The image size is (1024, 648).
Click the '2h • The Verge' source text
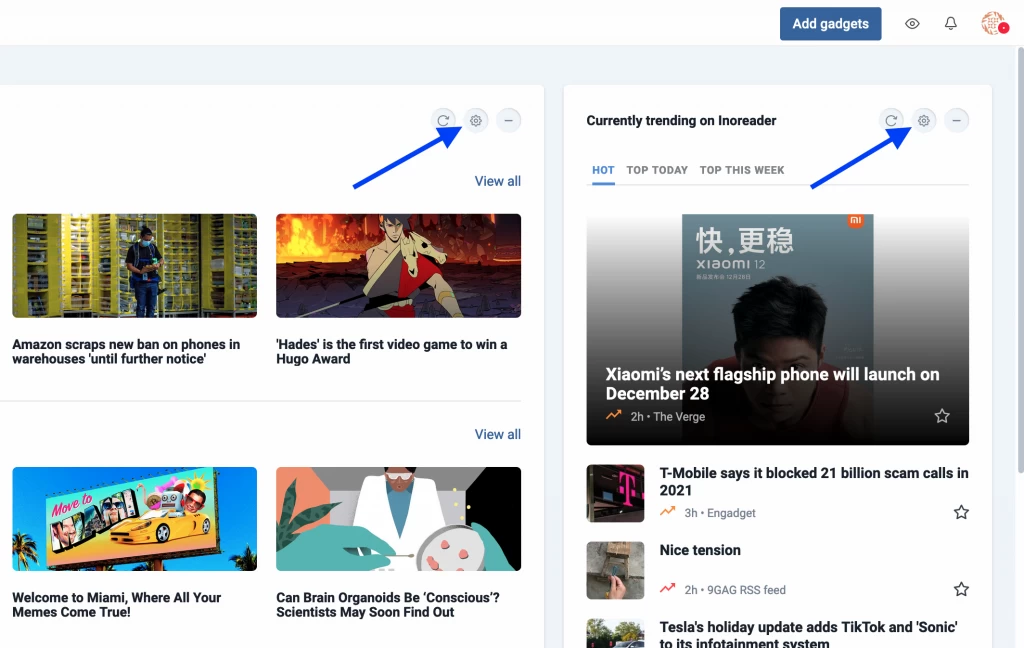click(x=667, y=417)
